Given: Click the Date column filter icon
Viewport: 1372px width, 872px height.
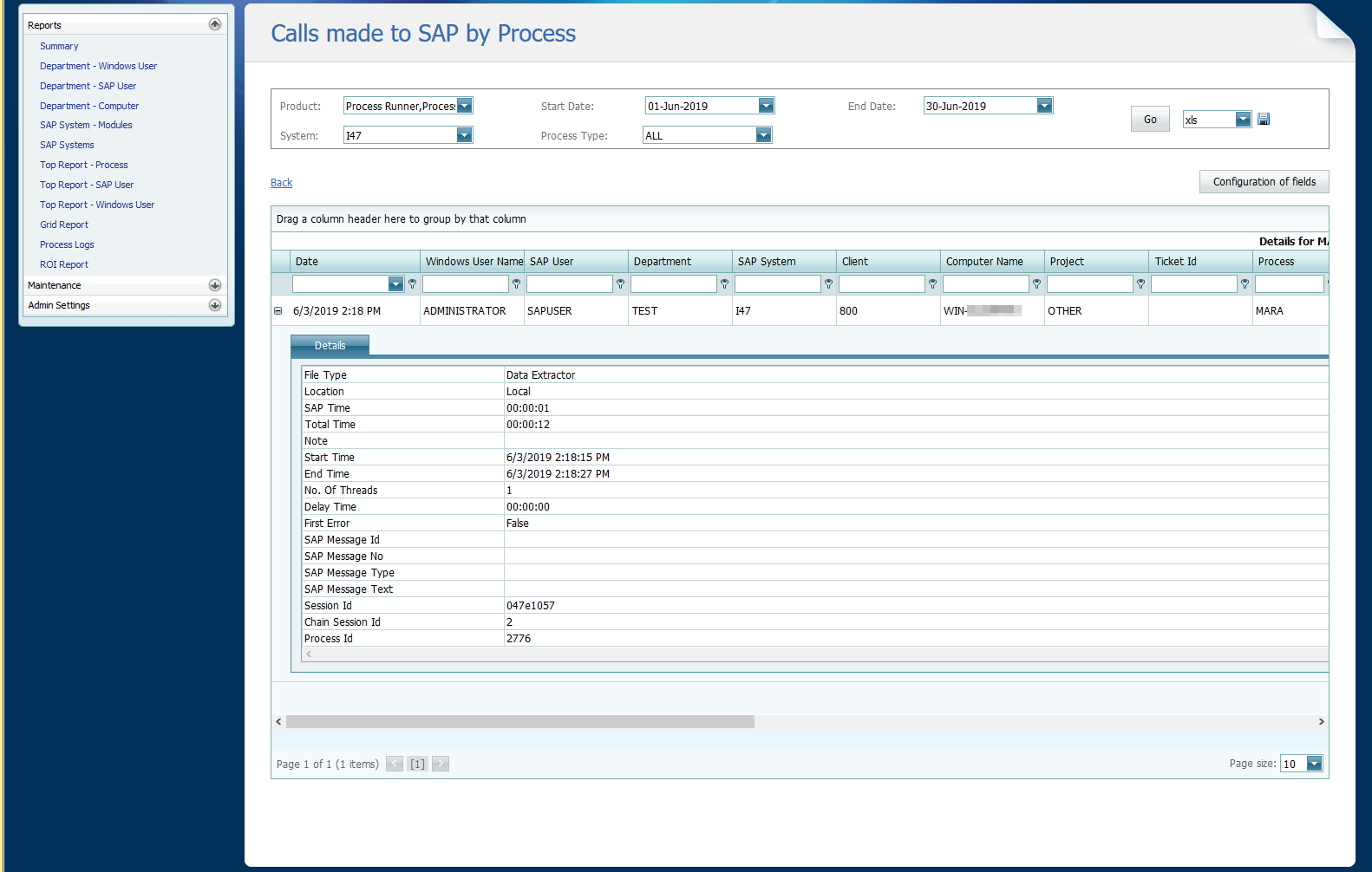Looking at the screenshot, I should click(x=413, y=283).
